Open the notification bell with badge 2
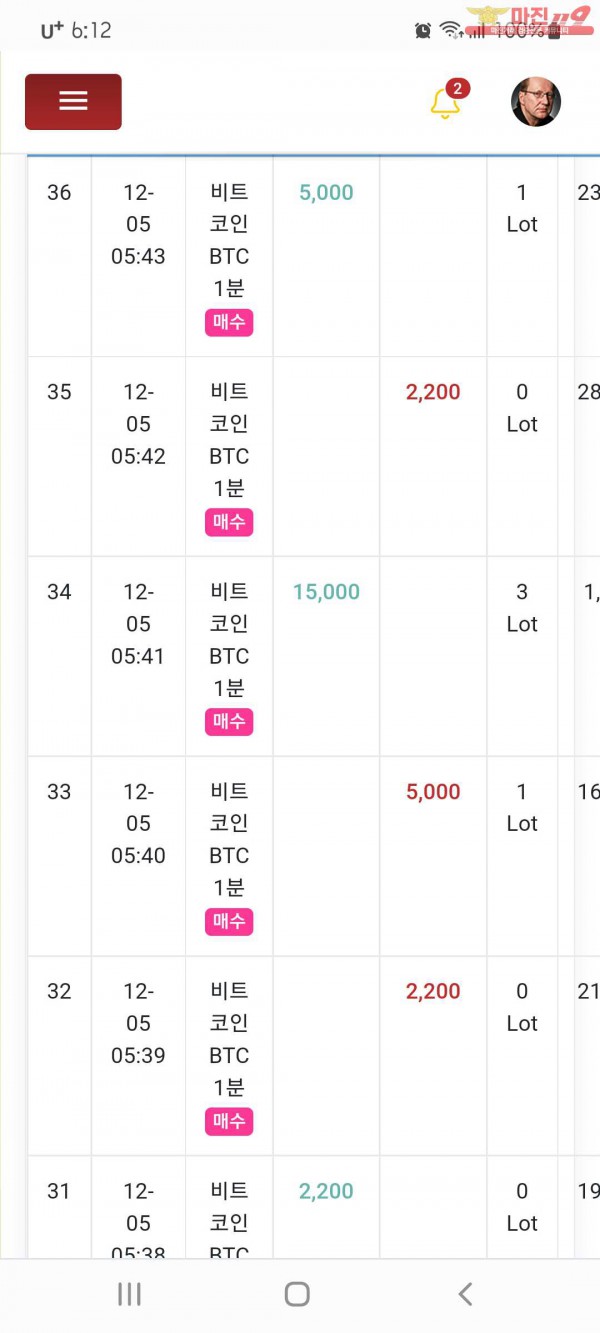 (x=446, y=101)
